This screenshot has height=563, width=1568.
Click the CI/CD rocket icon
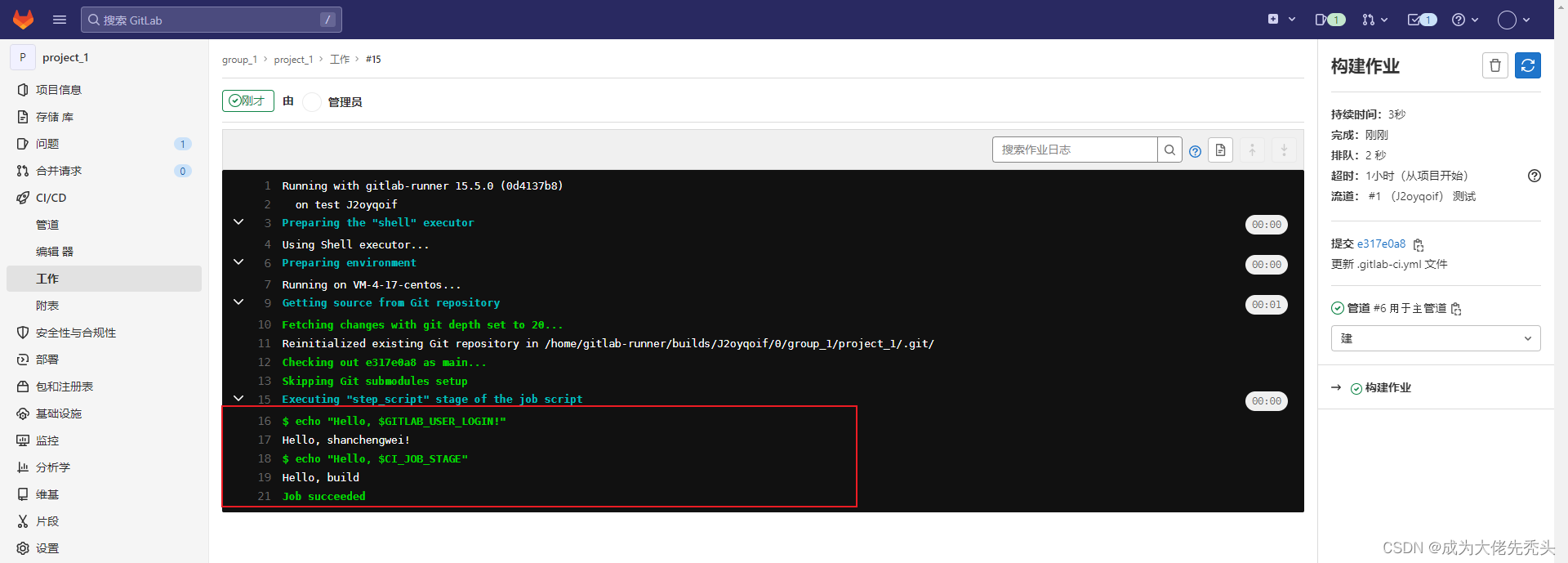[x=23, y=198]
